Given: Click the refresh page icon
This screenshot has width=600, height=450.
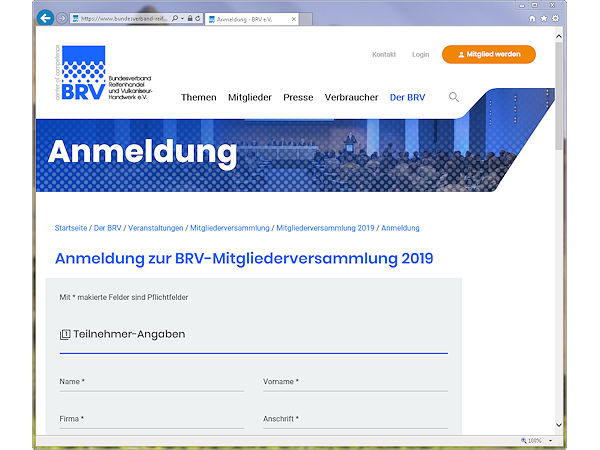Looking at the screenshot, I should pos(197,18).
